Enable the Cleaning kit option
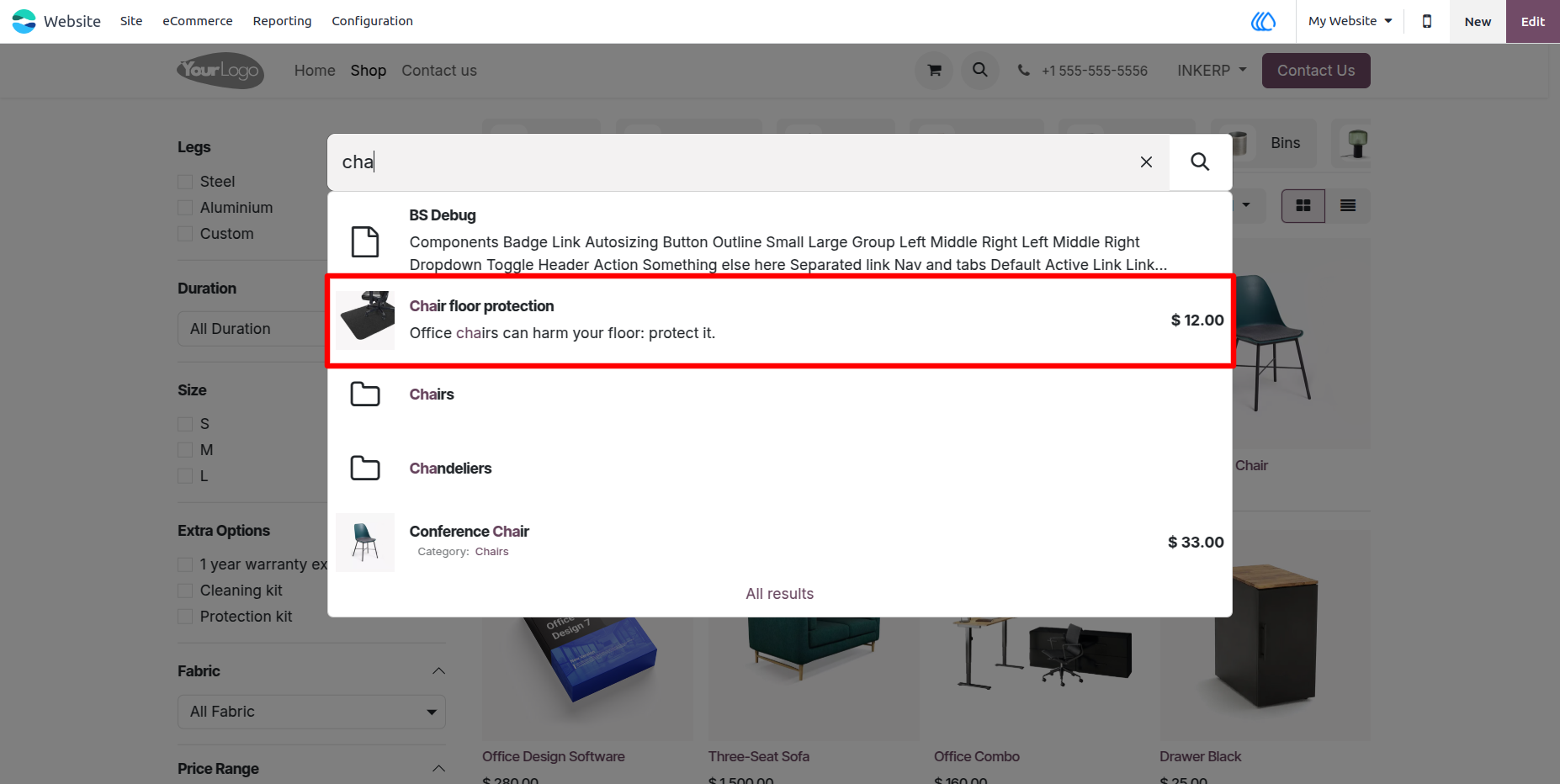Image resolution: width=1560 pixels, height=784 pixels. pyautogui.click(x=185, y=591)
